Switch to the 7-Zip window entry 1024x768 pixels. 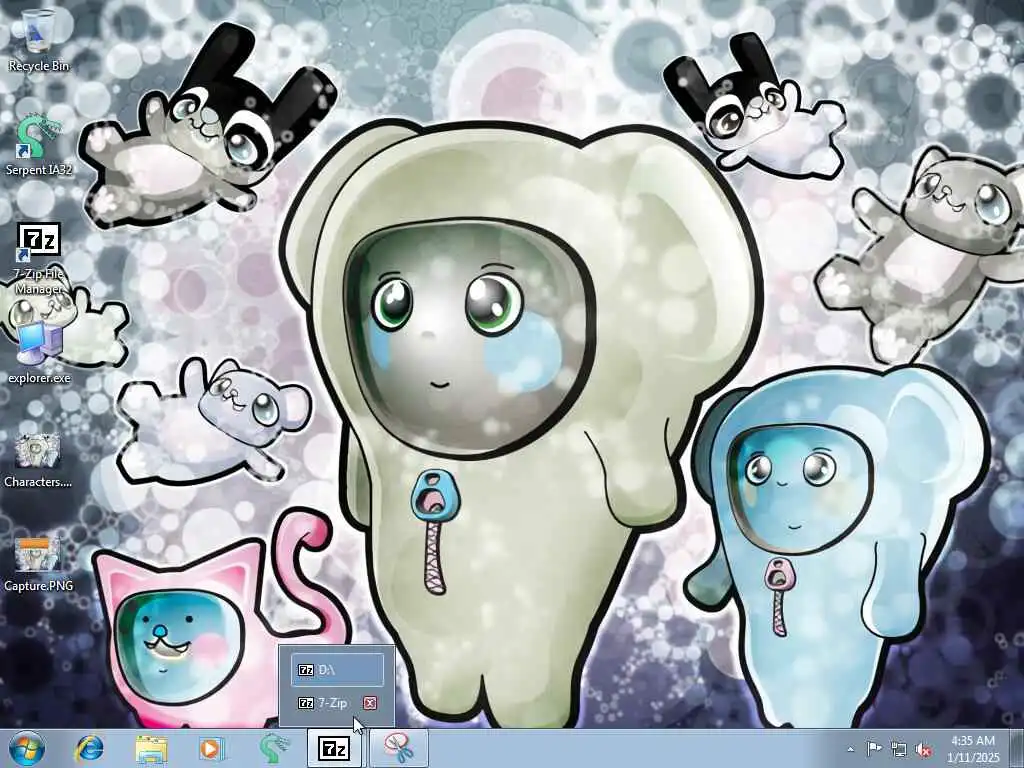tap(333, 703)
